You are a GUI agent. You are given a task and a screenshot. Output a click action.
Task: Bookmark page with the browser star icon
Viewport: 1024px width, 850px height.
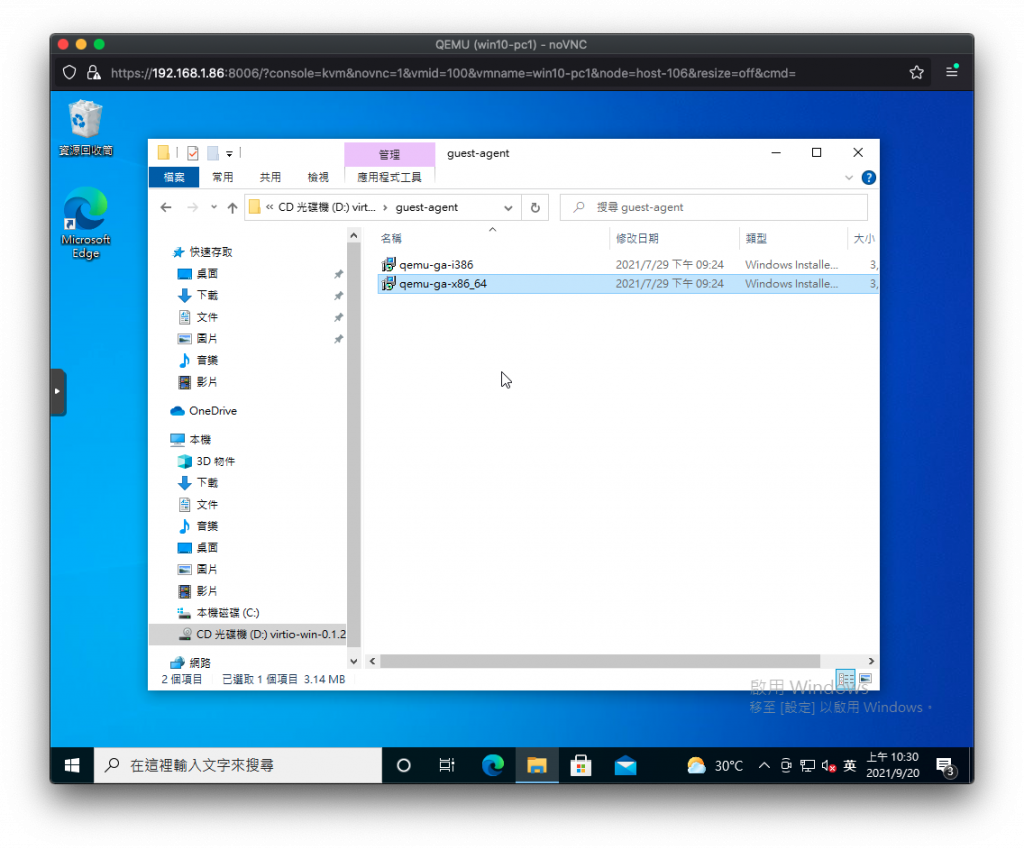pyautogui.click(x=916, y=73)
